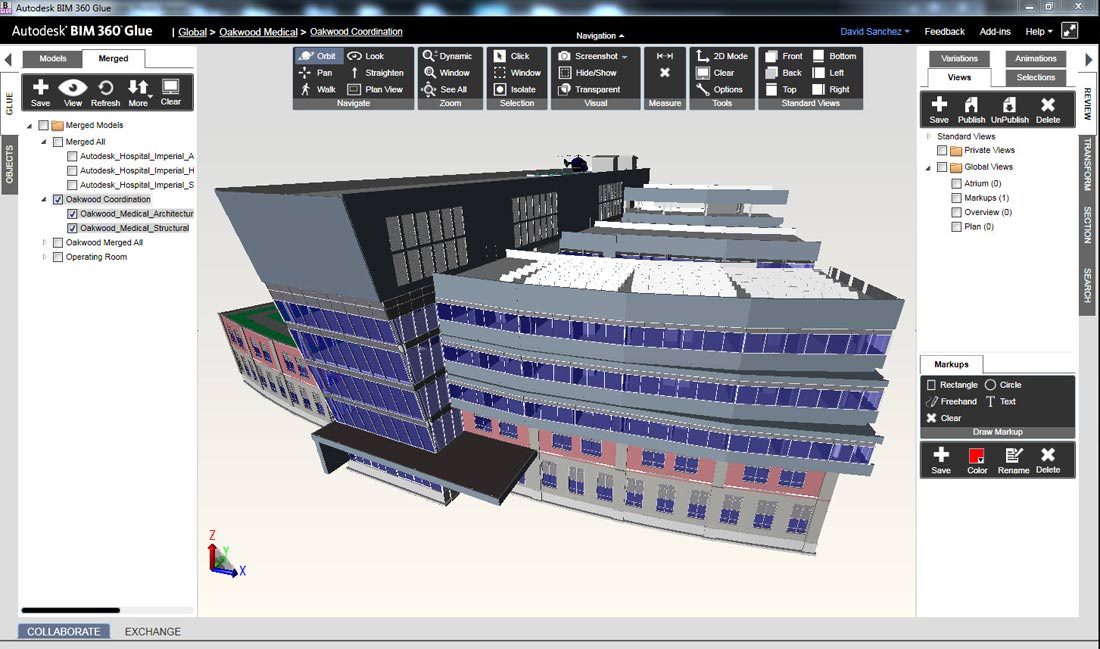This screenshot has width=1100, height=649.
Task: Open Tools Options
Action: tap(719, 90)
